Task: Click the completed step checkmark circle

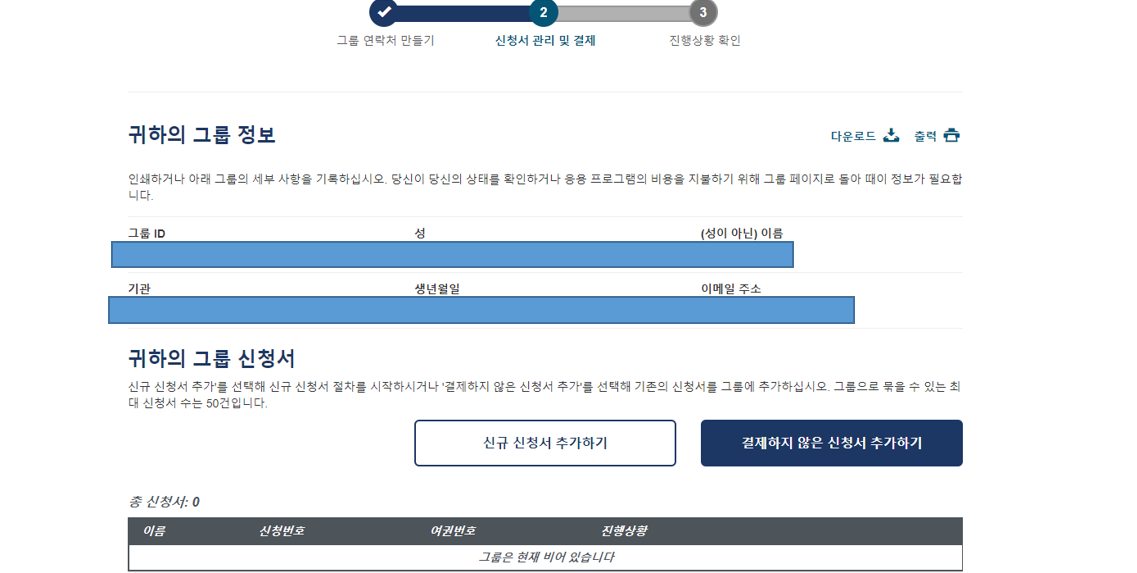Action: pyautogui.click(x=384, y=12)
